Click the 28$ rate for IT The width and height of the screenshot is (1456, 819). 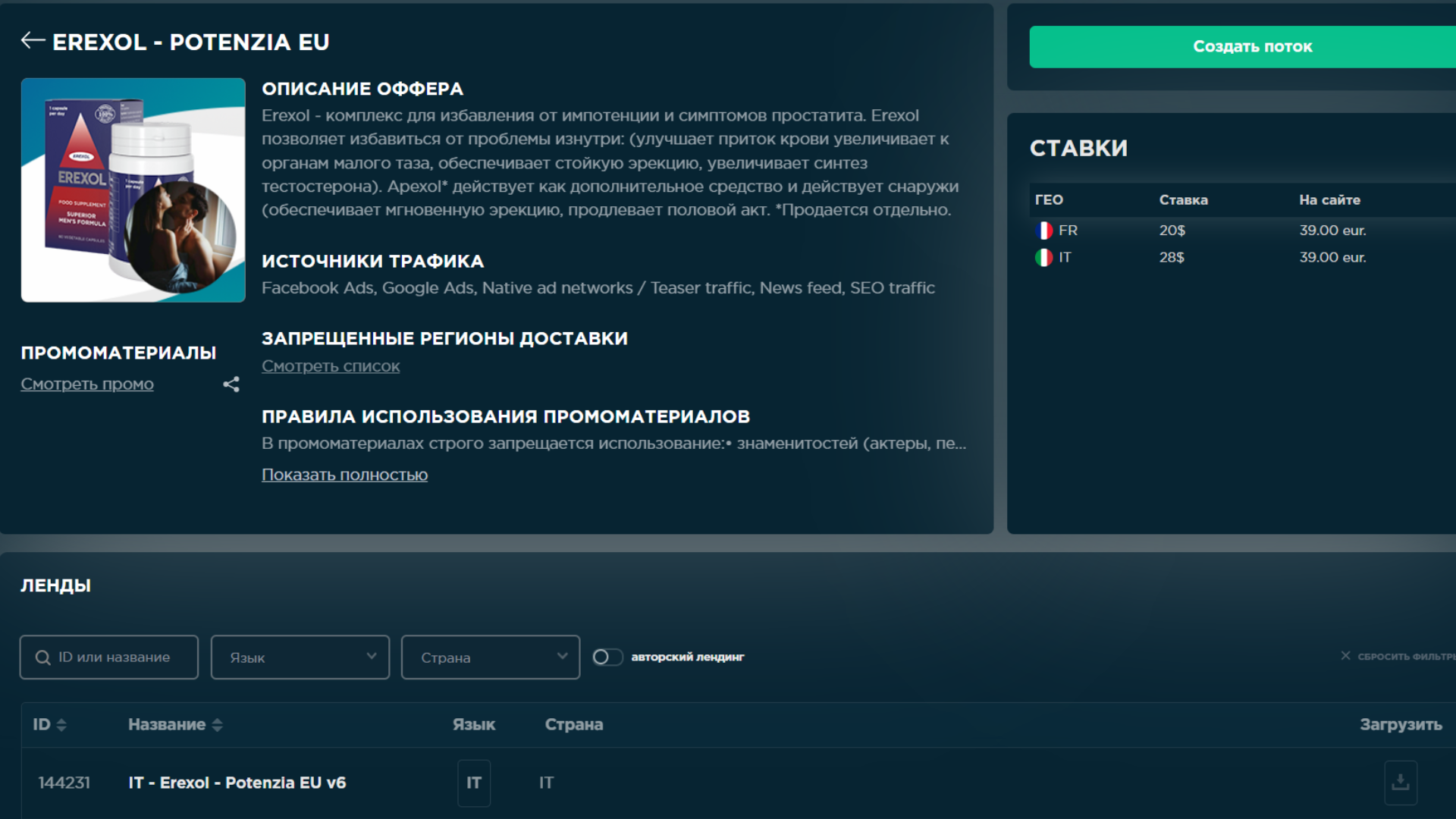tap(1172, 258)
